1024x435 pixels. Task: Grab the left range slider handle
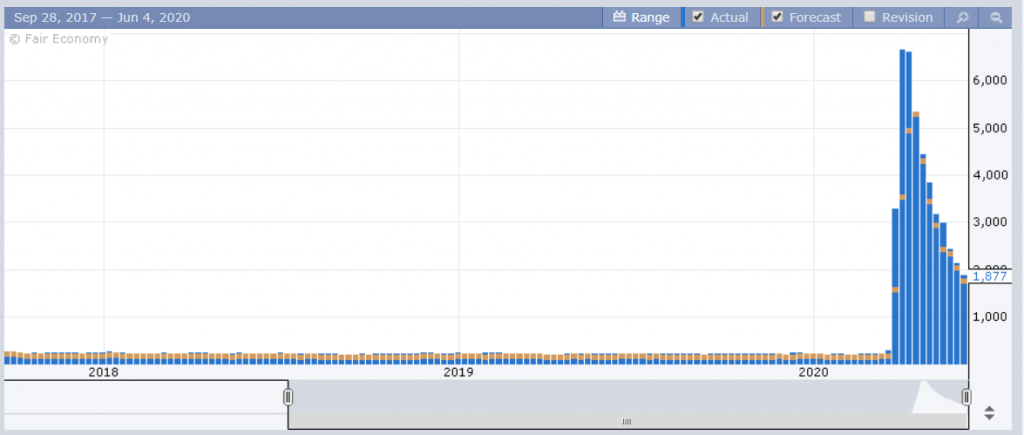(288, 396)
